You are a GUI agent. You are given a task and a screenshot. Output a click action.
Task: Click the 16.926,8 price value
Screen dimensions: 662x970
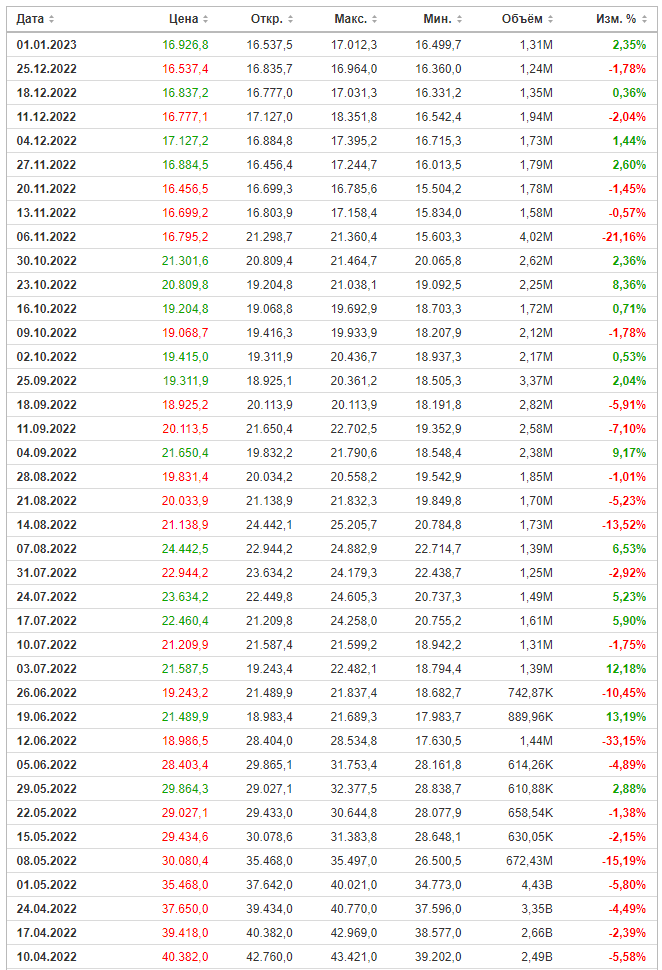tap(185, 45)
